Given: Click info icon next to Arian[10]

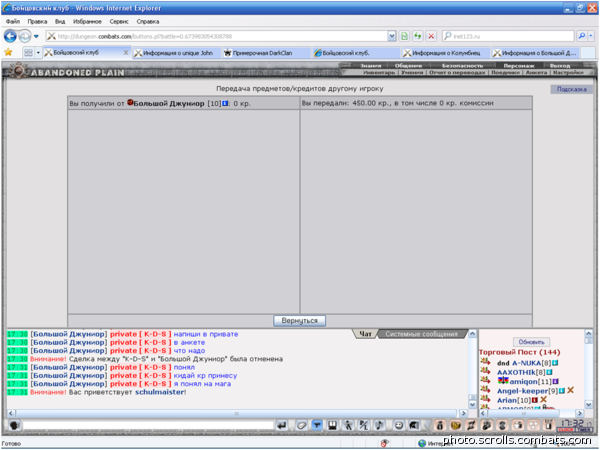Looking at the screenshot, I should click(x=535, y=400).
